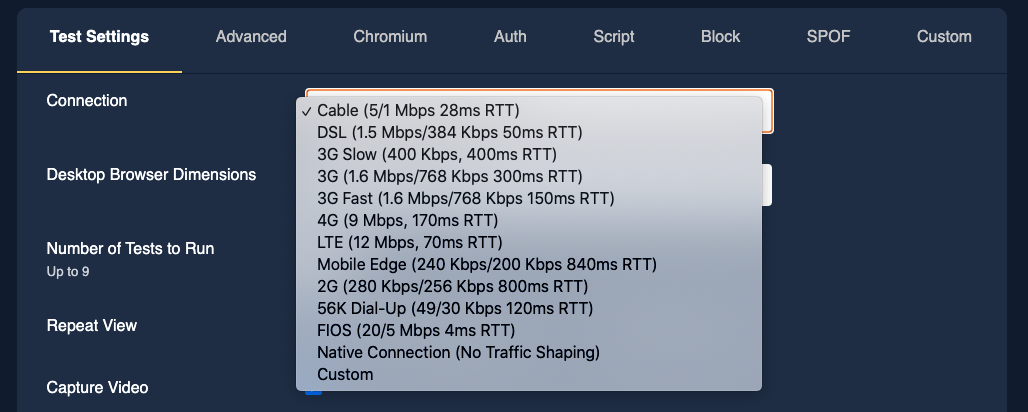Image resolution: width=1028 pixels, height=412 pixels.
Task: Choose Cable 5/1 Mbps connection option
Action: point(418,110)
